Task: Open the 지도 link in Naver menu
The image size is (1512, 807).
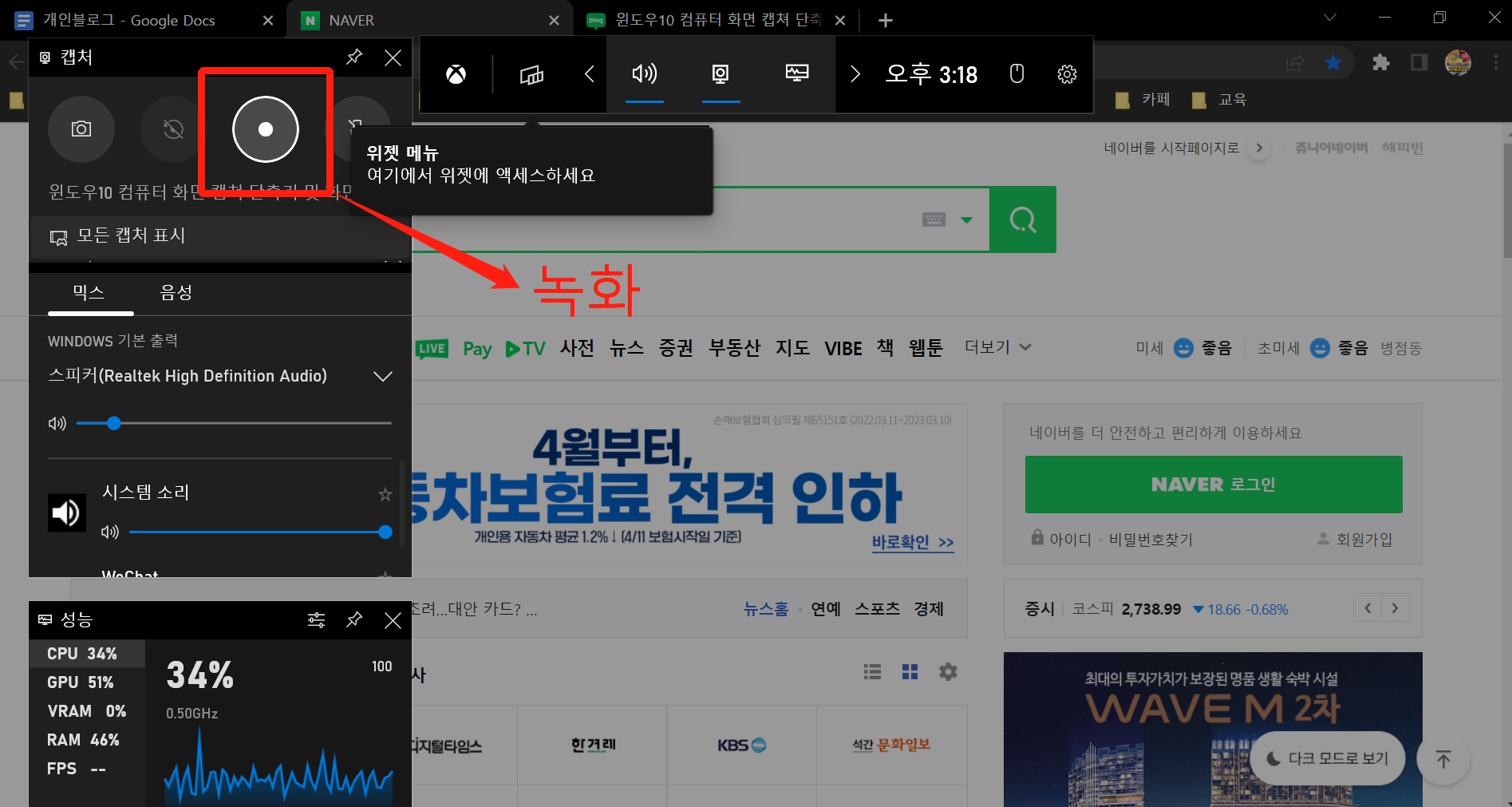Action: click(x=792, y=348)
